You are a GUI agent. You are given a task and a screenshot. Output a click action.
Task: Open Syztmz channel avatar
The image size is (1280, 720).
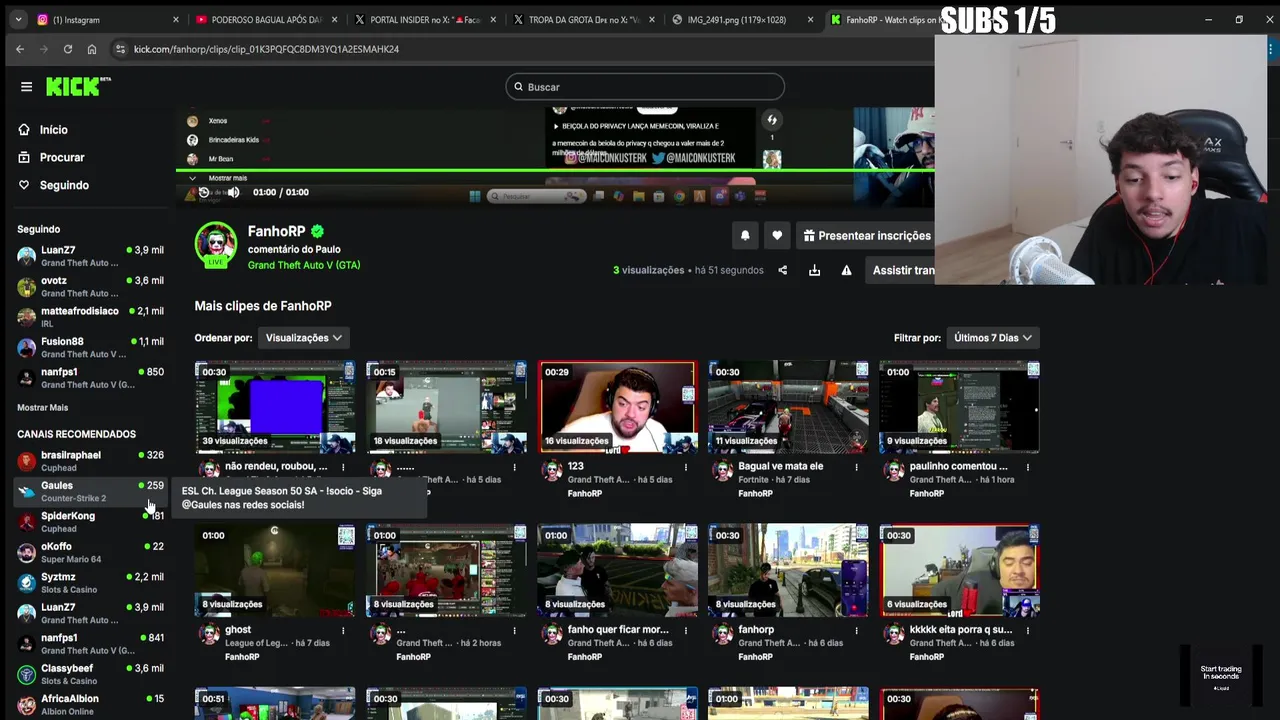pyautogui.click(x=26, y=583)
